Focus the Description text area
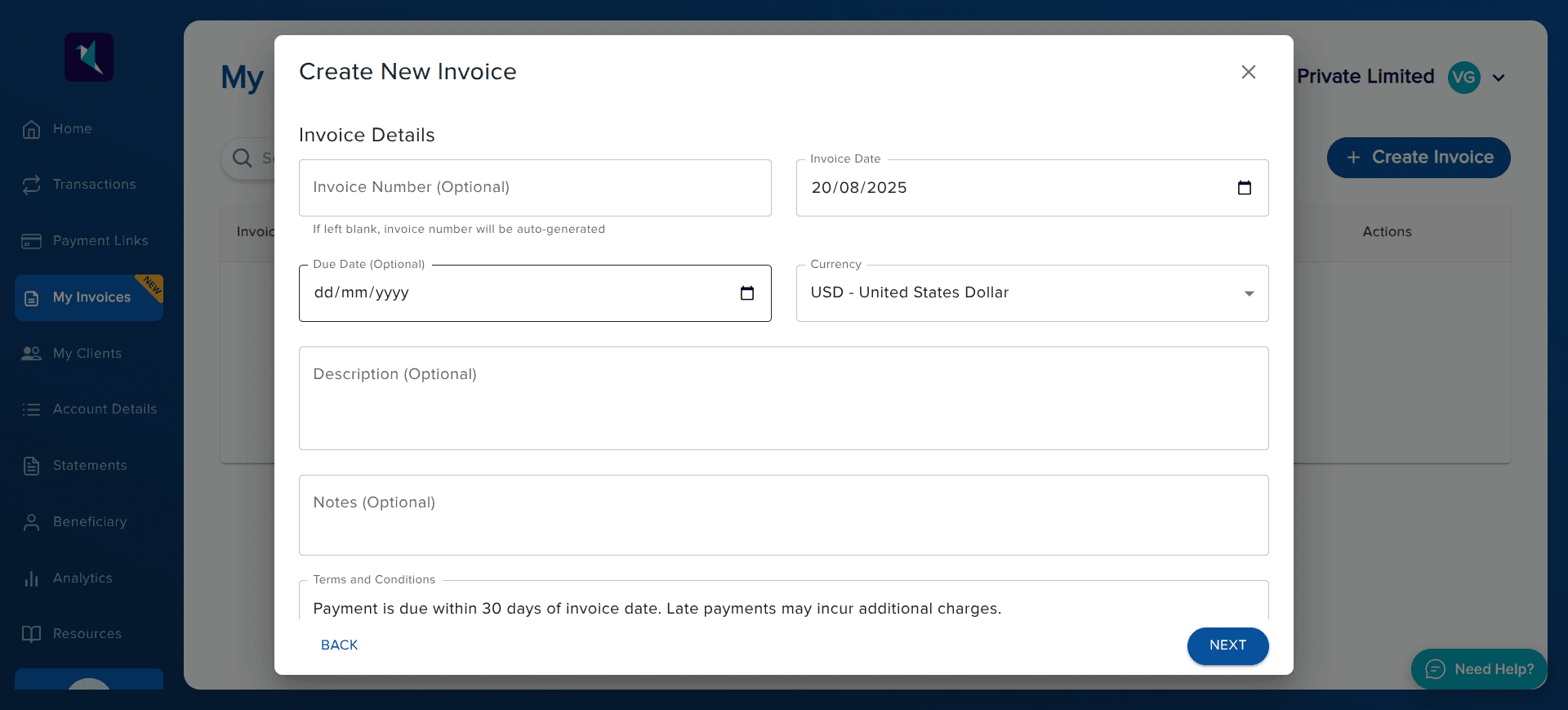Viewport: 1568px width, 710px height. click(783, 398)
